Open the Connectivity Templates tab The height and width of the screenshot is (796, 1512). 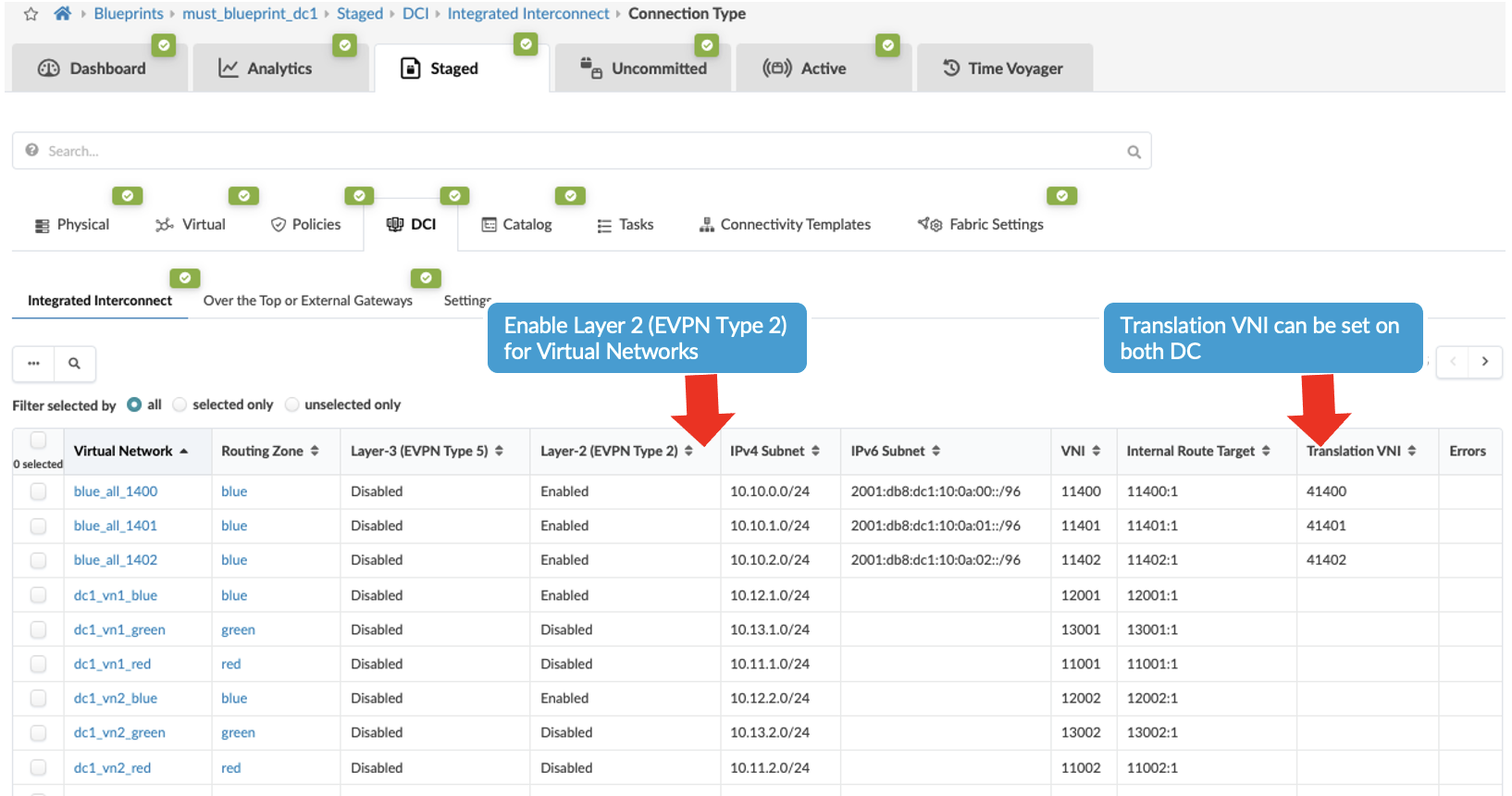pyautogui.click(x=785, y=225)
